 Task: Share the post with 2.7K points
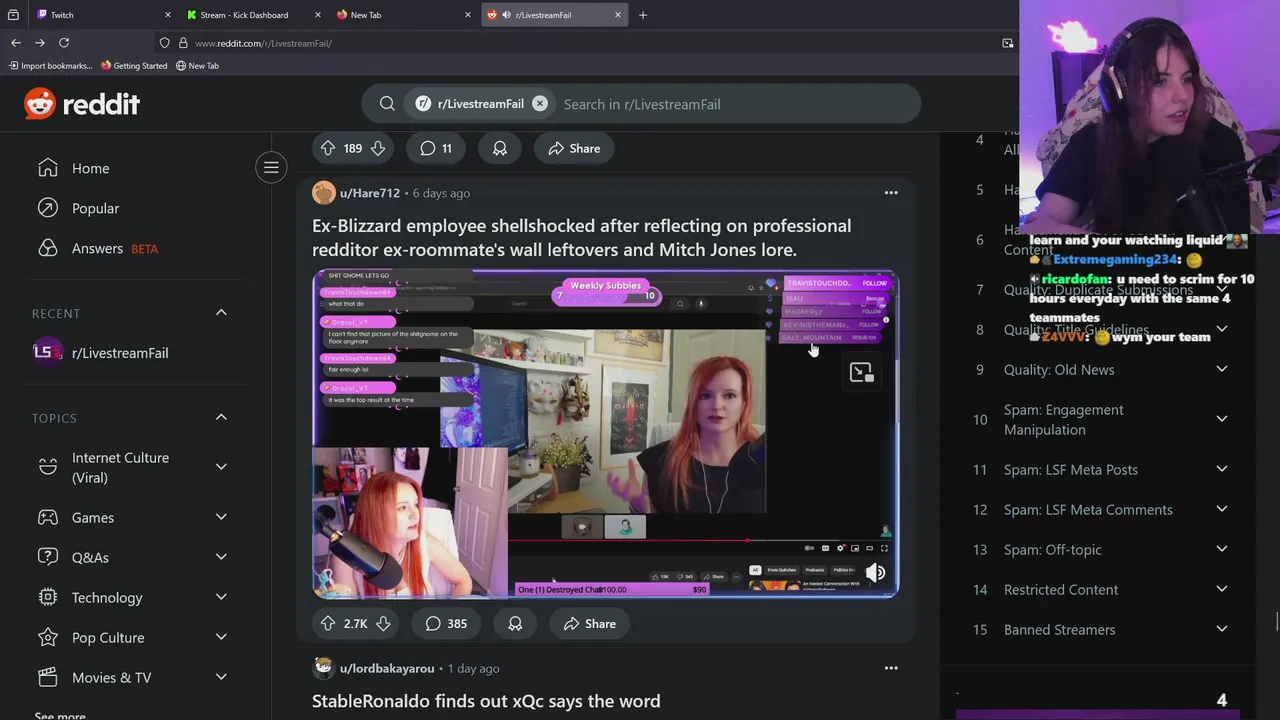click(x=589, y=623)
